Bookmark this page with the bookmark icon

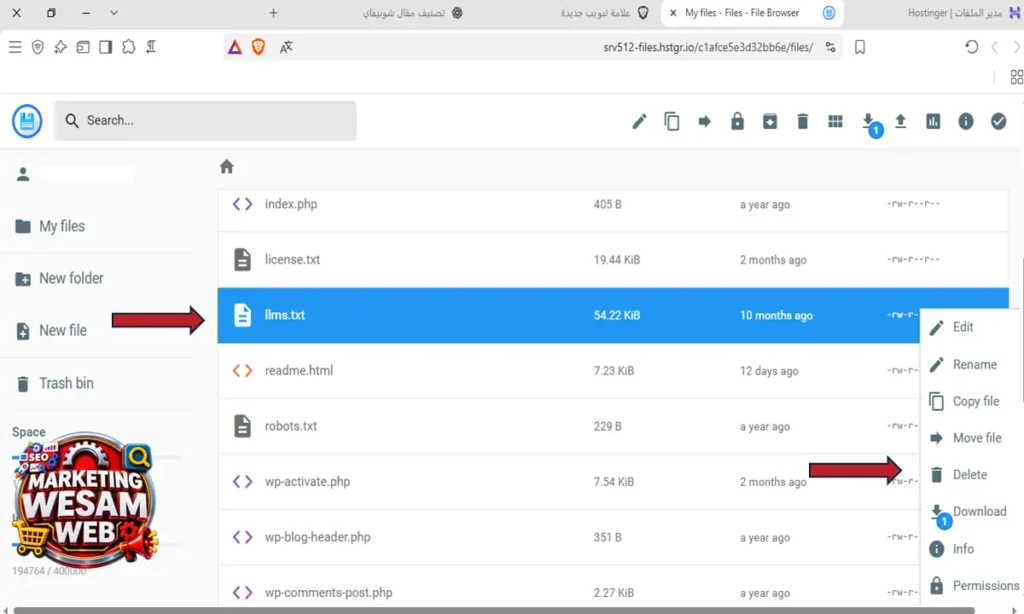860,47
